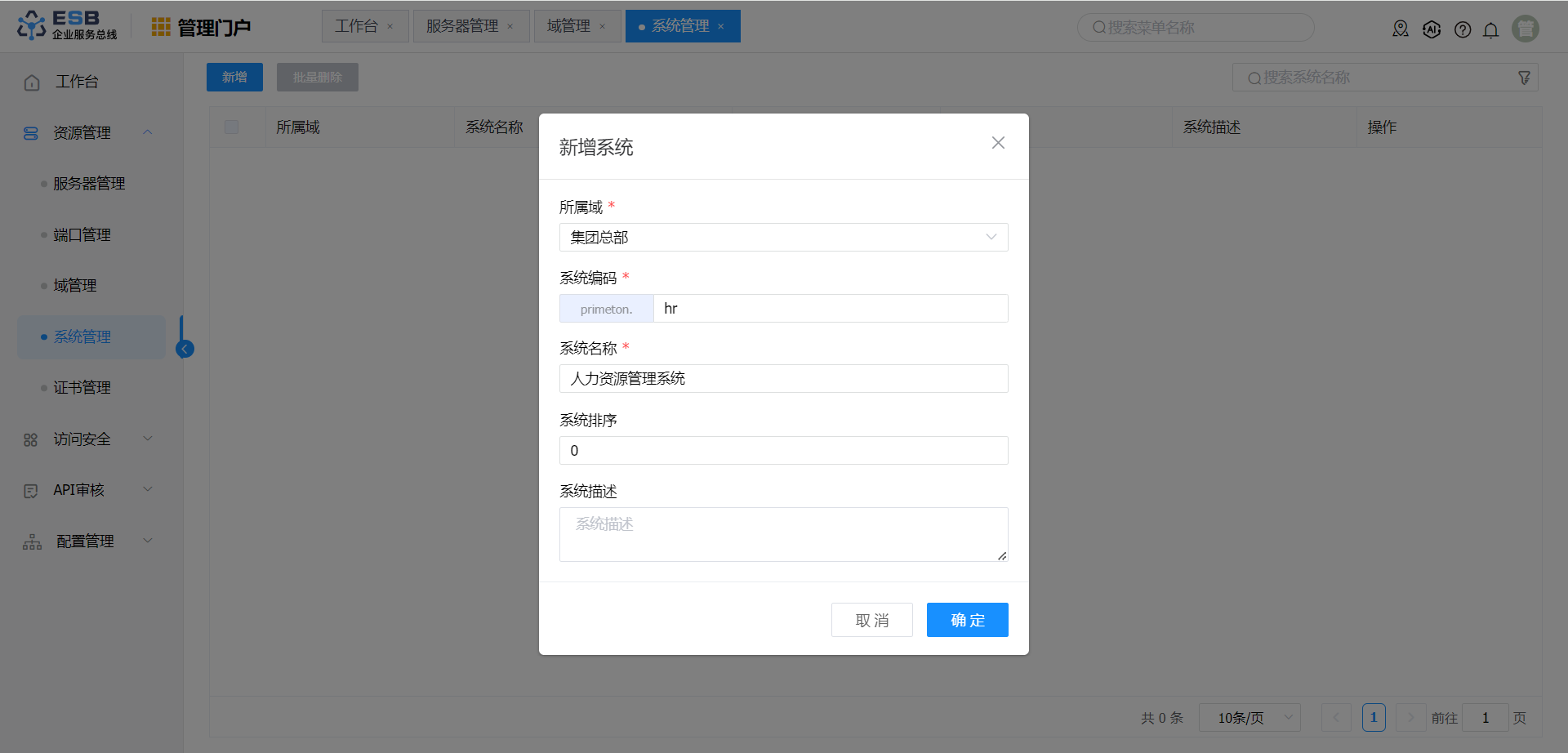The height and width of the screenshot is (753, 1568).
Task: Open the help question mark icon
Action: click(1463, 30)
